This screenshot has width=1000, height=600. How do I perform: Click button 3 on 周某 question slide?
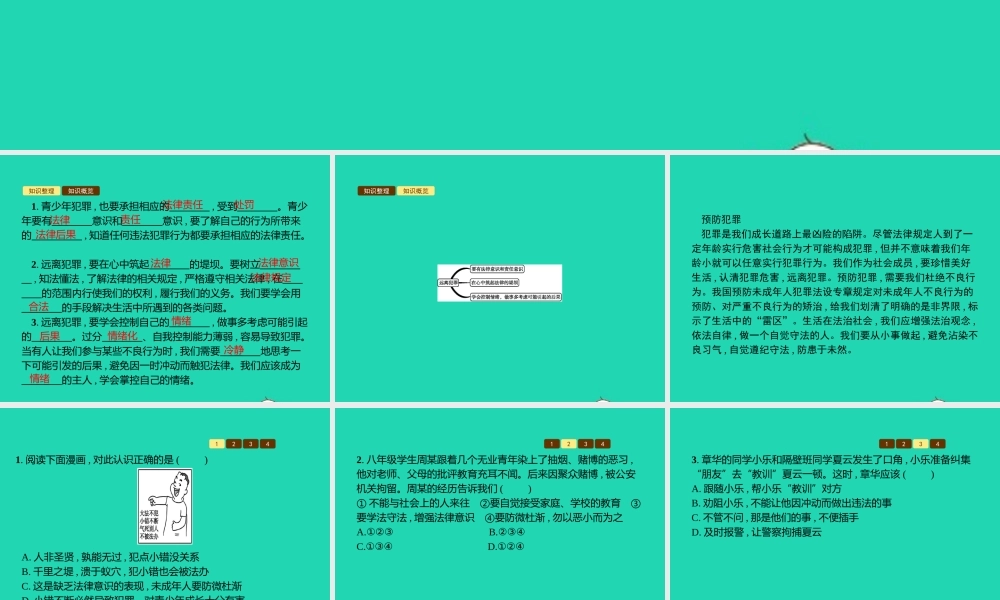[x=585, y=444]
